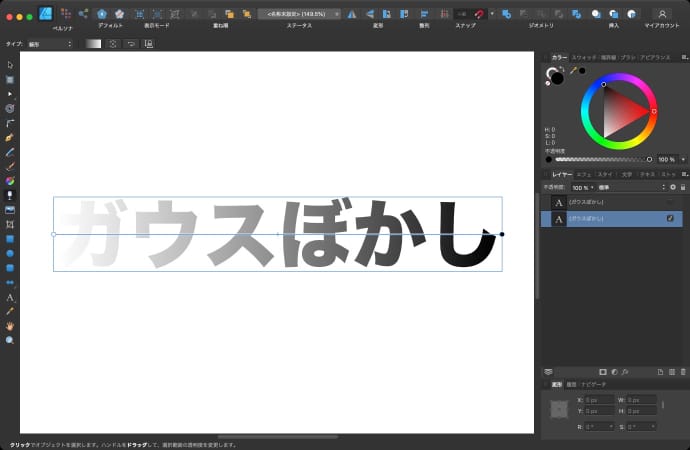Select the Hand view tool
690x450 pixels.
[10, 326]
